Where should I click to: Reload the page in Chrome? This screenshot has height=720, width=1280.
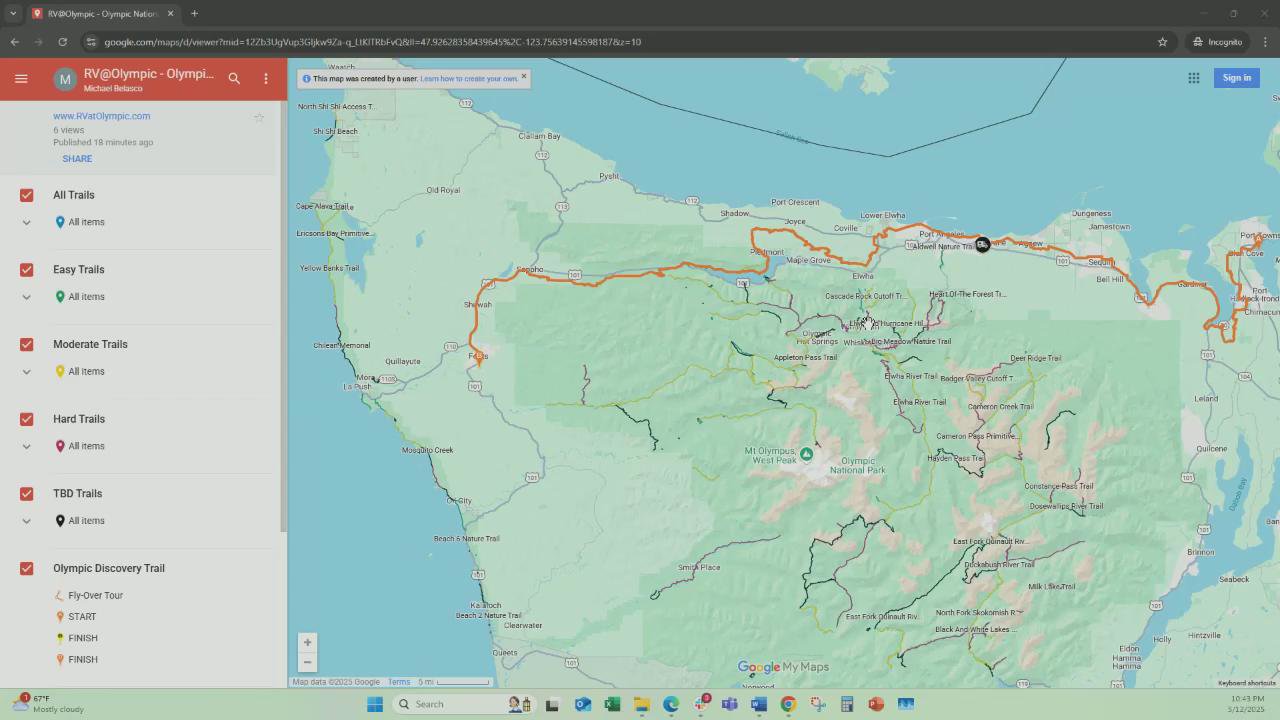62,42
